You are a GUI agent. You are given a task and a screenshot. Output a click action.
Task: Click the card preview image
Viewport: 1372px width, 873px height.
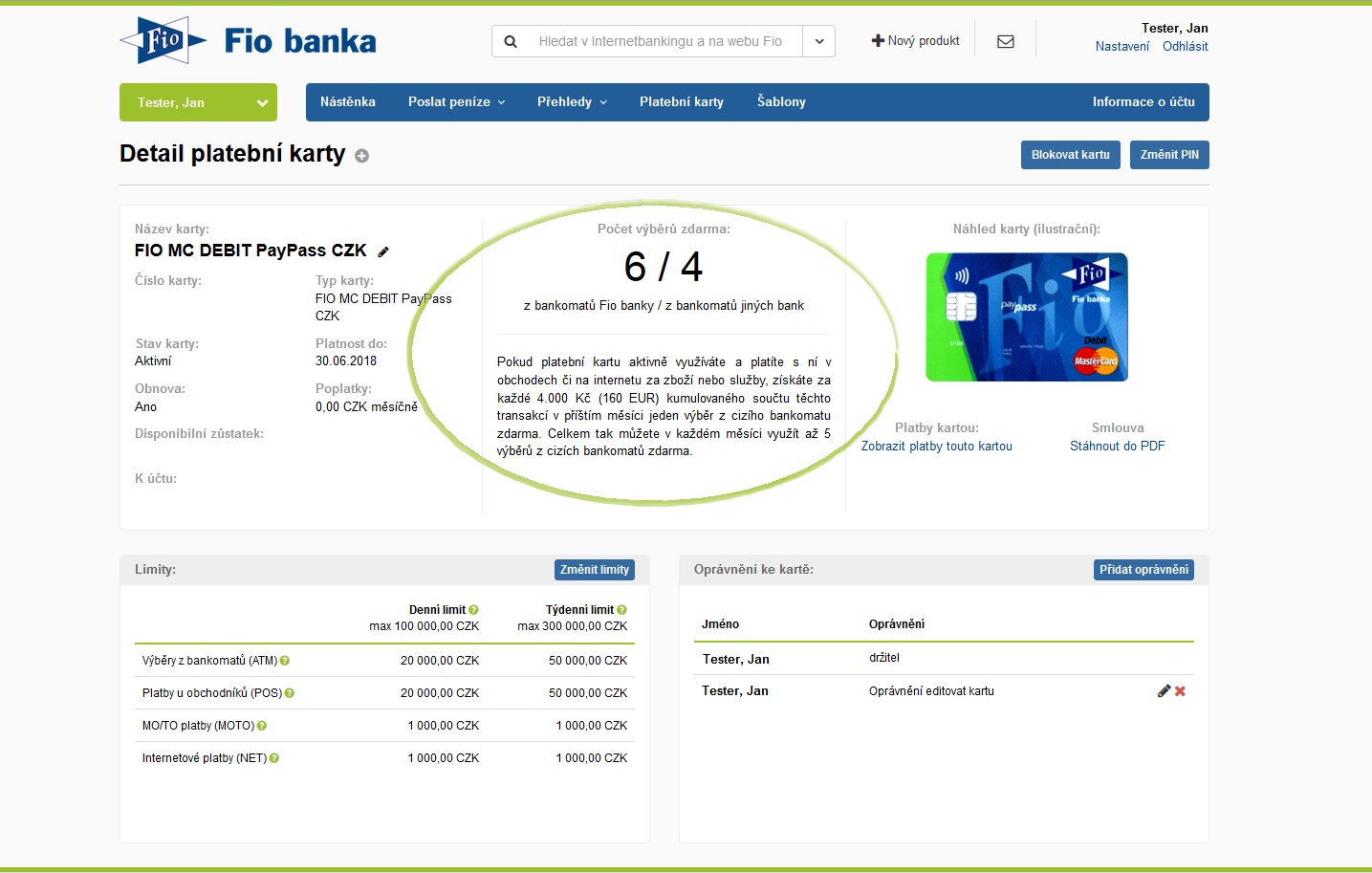coord(1027,317)
